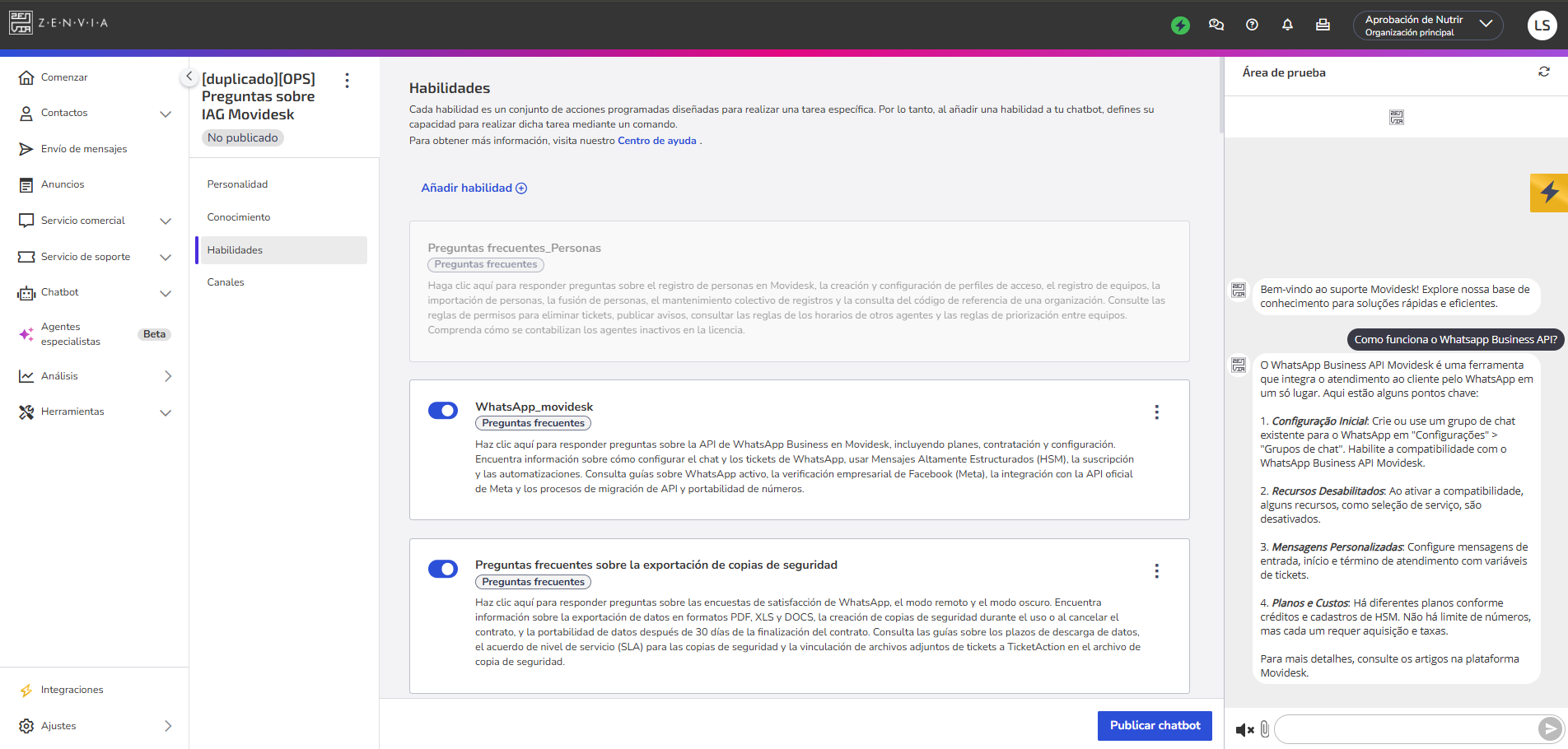Screen dimensions: 1568x749
Task: Switch to the Canales tab
Action: (x=226, y=282)
